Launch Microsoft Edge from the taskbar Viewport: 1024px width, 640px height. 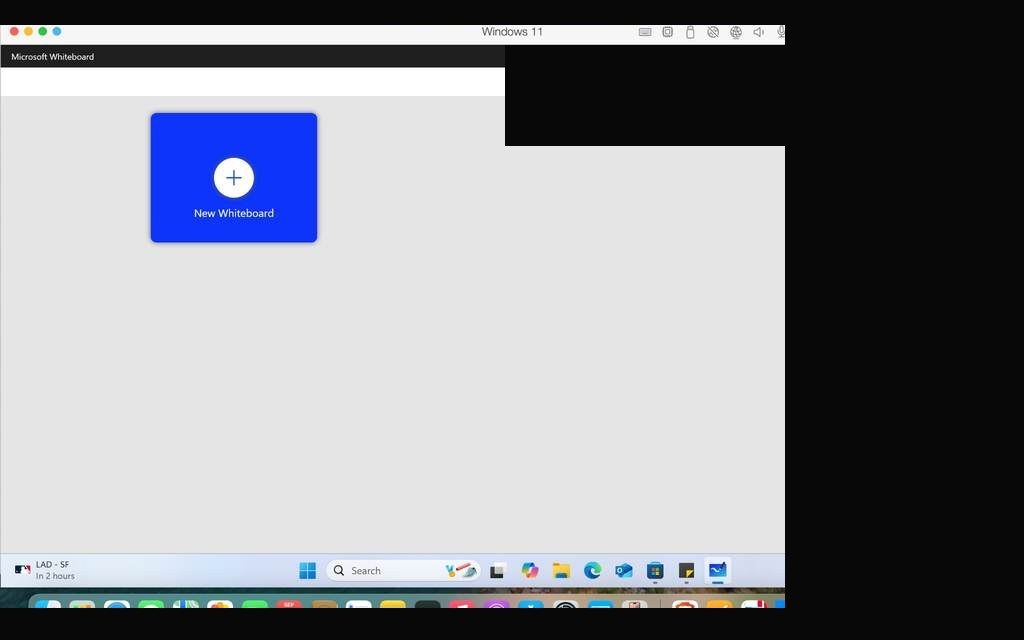point(592,571)
